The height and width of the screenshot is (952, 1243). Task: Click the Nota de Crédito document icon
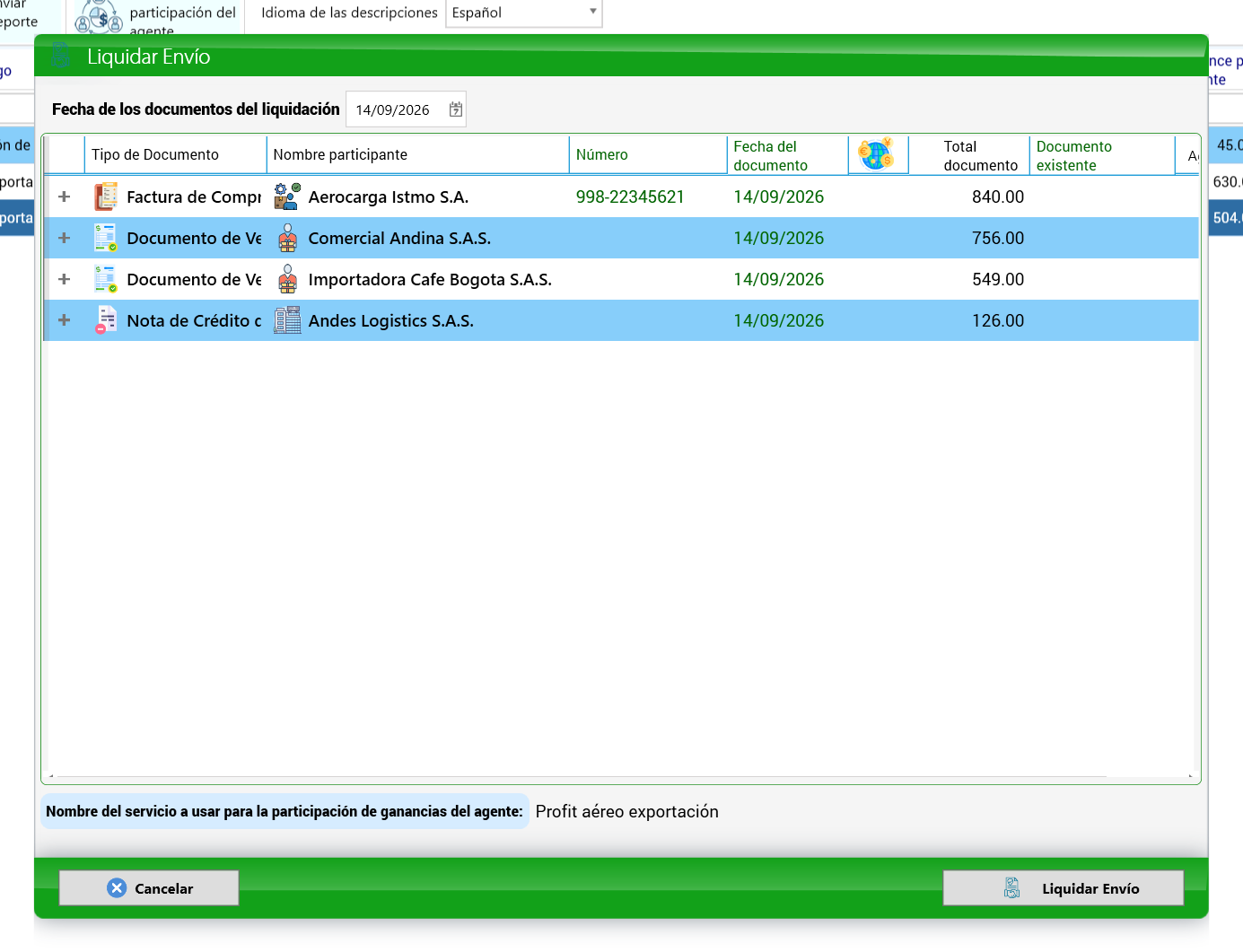[x=106, y=320]
